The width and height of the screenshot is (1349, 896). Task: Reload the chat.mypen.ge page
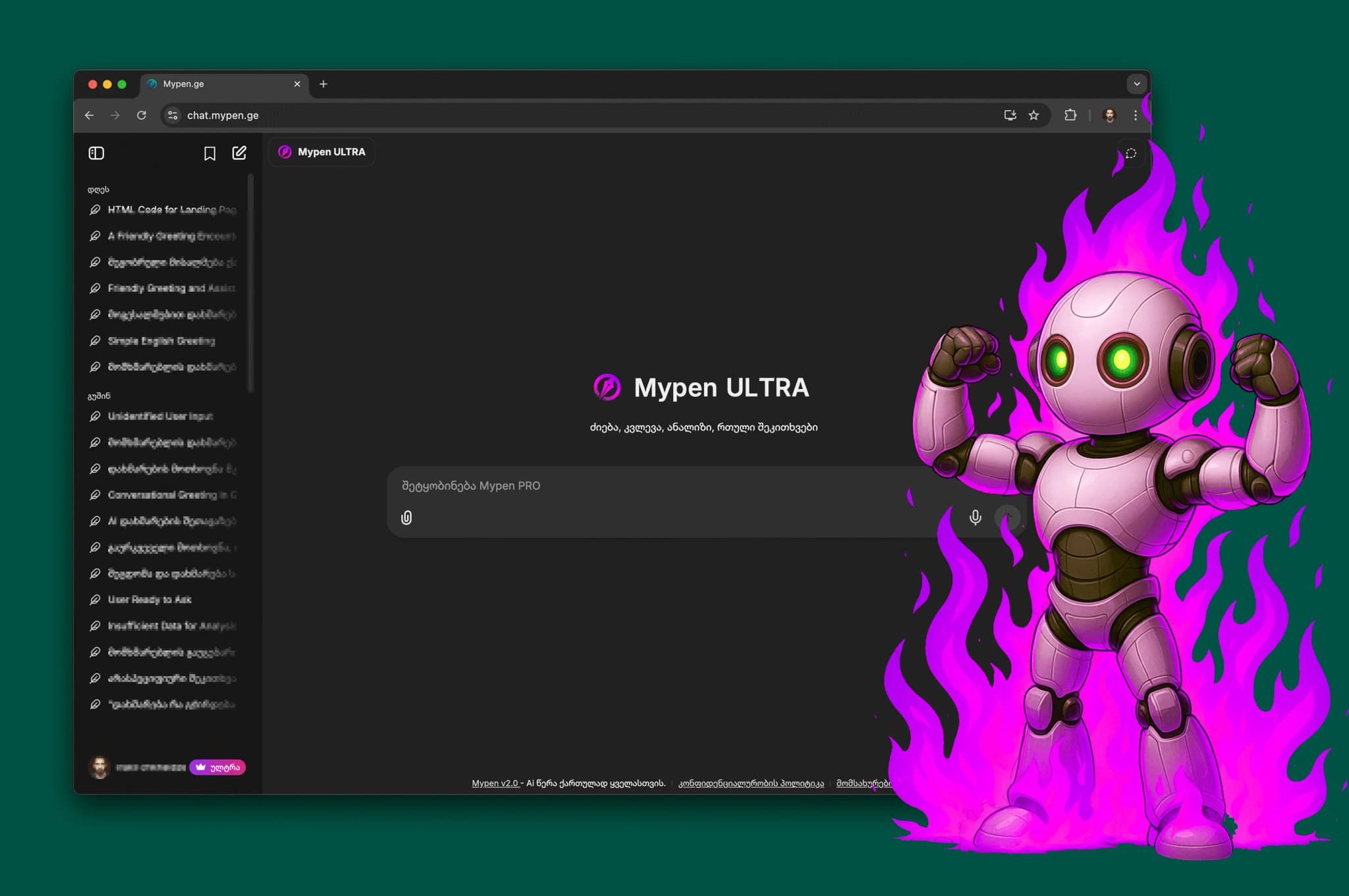tap(141, 115)
